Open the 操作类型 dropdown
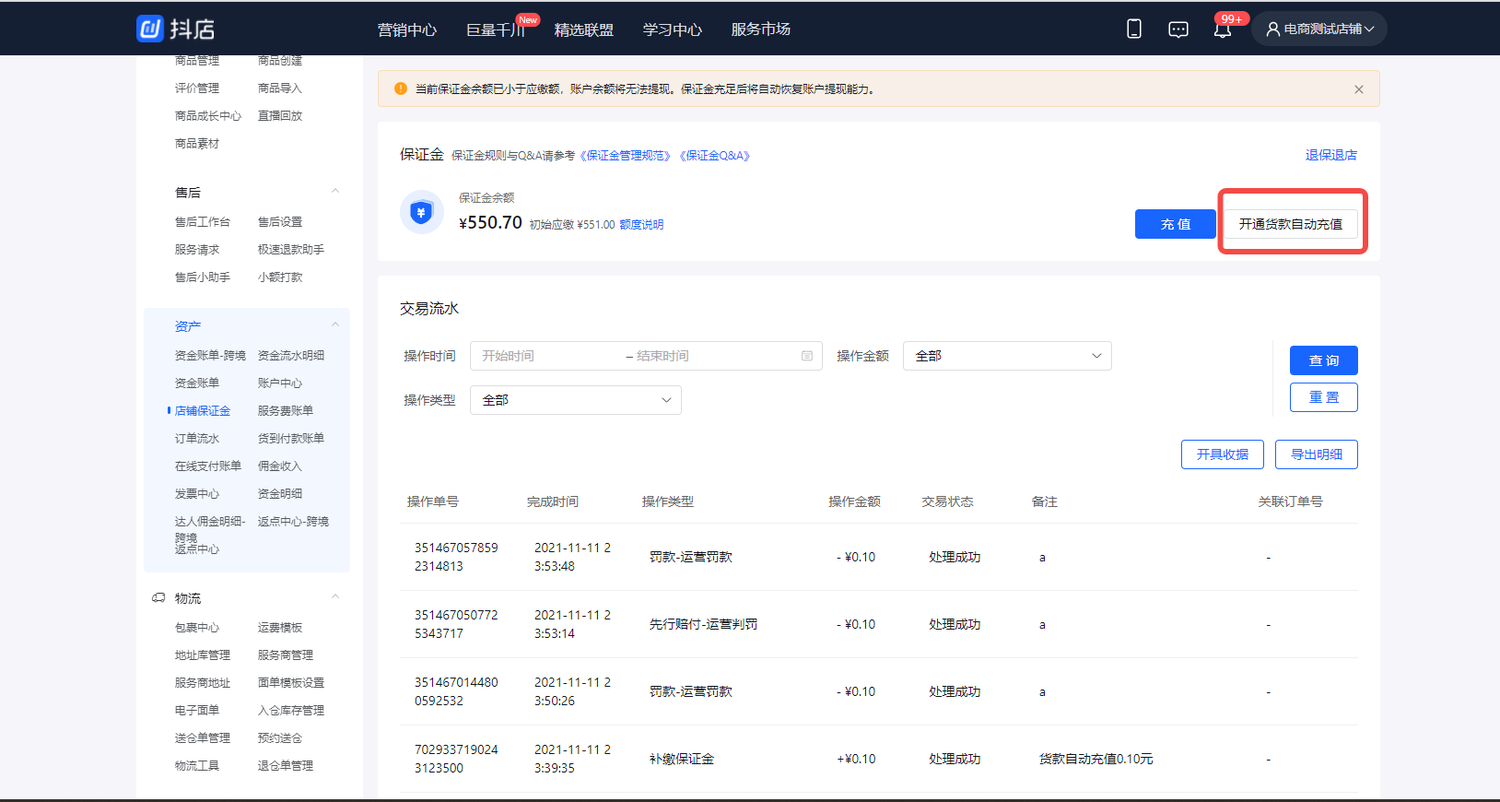Viewport: 1500px width, 802px height. pyautogui.click(x=575, y=399)
